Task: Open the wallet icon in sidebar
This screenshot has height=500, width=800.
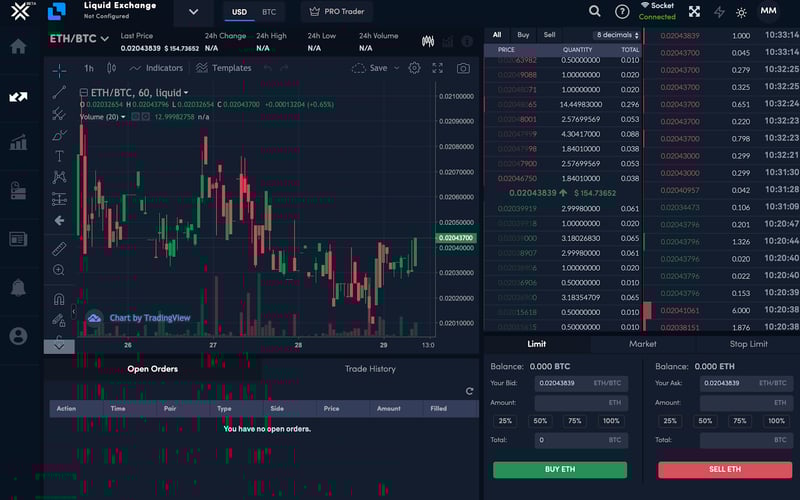Action: click(18, 190)
